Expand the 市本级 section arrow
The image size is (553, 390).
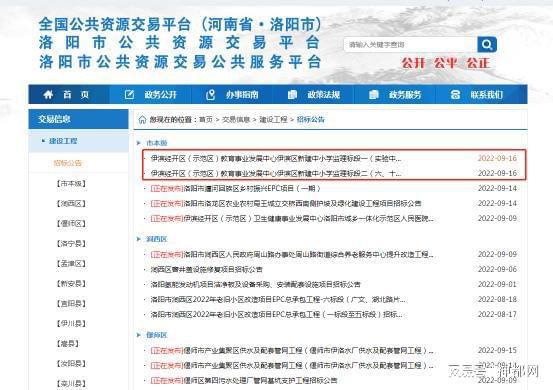(139, 143)
